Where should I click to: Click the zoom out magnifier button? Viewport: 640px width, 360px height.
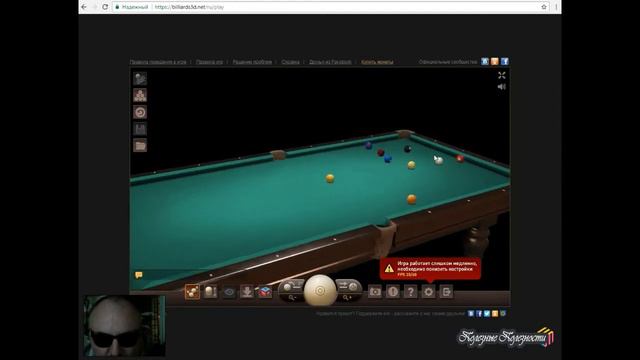pyautogui.click(x=291, y=298)
